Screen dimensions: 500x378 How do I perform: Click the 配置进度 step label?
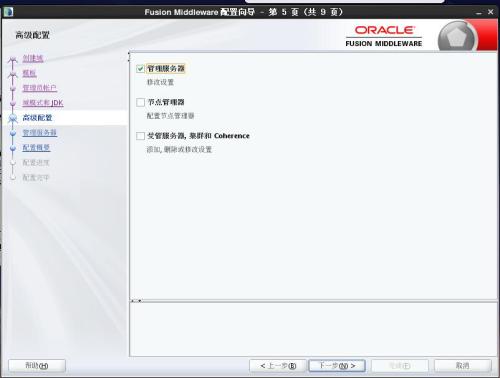click(36, 163)
